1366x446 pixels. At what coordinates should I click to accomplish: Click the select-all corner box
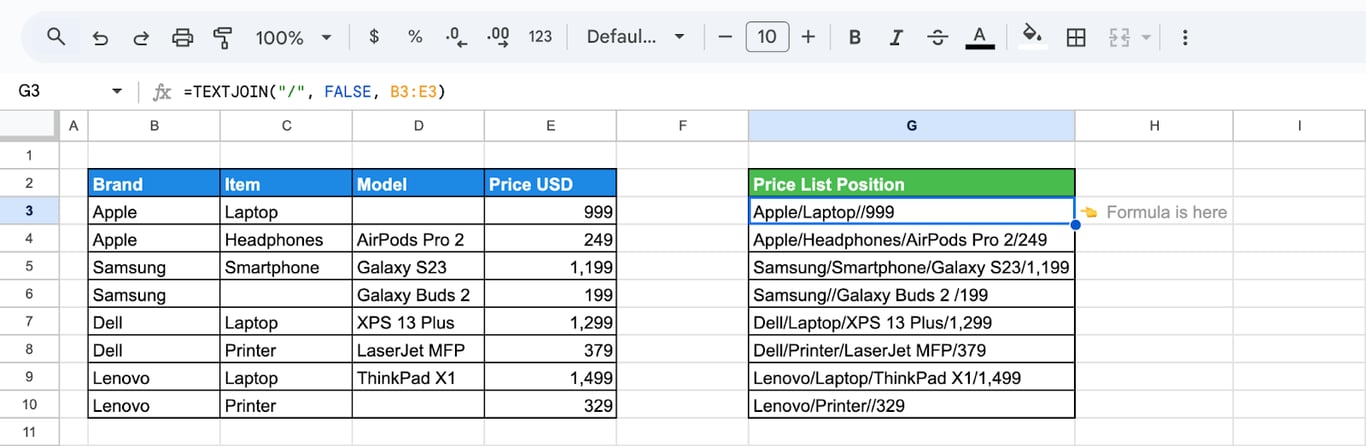coord(29,126)
